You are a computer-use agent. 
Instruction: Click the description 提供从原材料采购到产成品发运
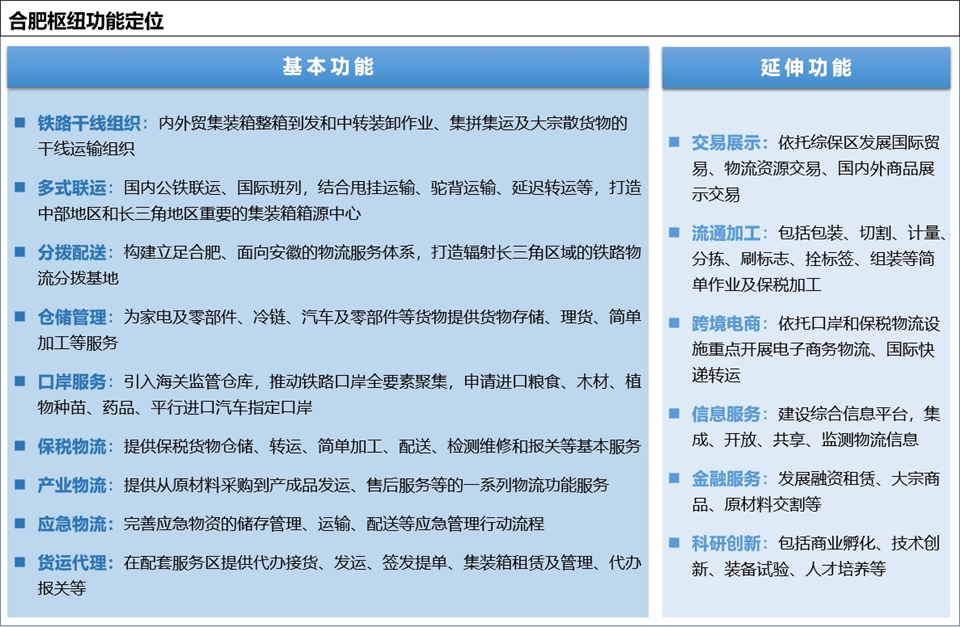[x=237, y=486]
